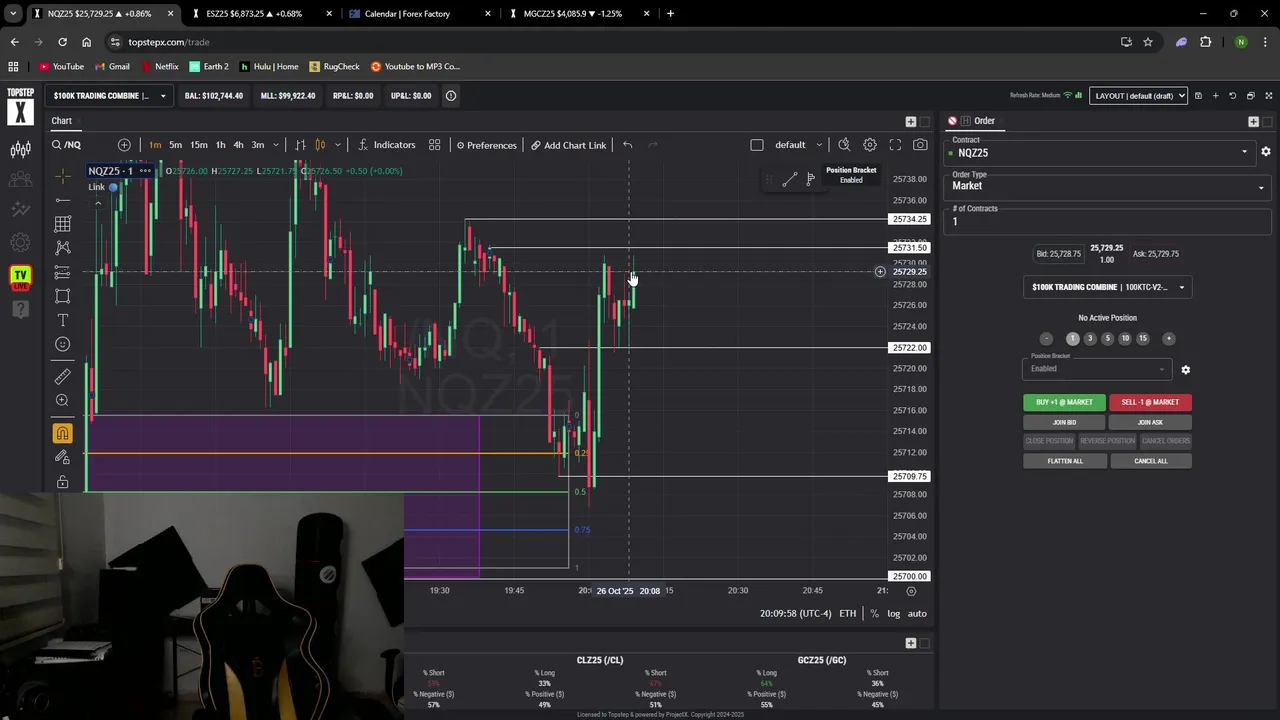Choose the candlestick chart style icon
The image size is (1280, 720).
(320, 145)
